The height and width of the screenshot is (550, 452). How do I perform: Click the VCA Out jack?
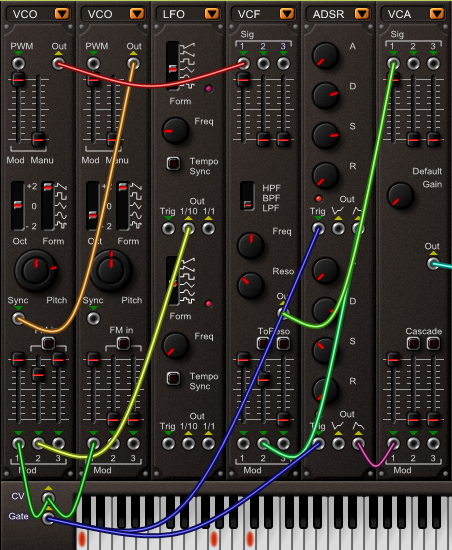[433, 263]
